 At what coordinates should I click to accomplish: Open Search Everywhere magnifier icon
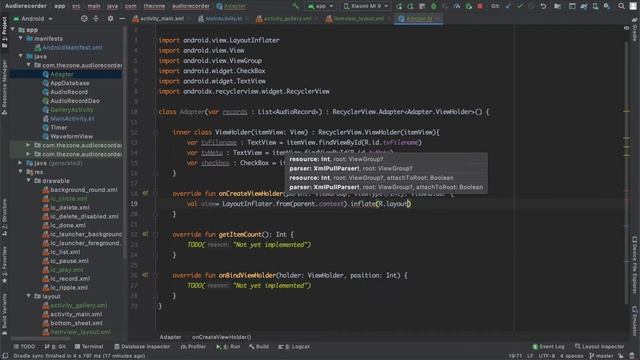coord(621,6)
